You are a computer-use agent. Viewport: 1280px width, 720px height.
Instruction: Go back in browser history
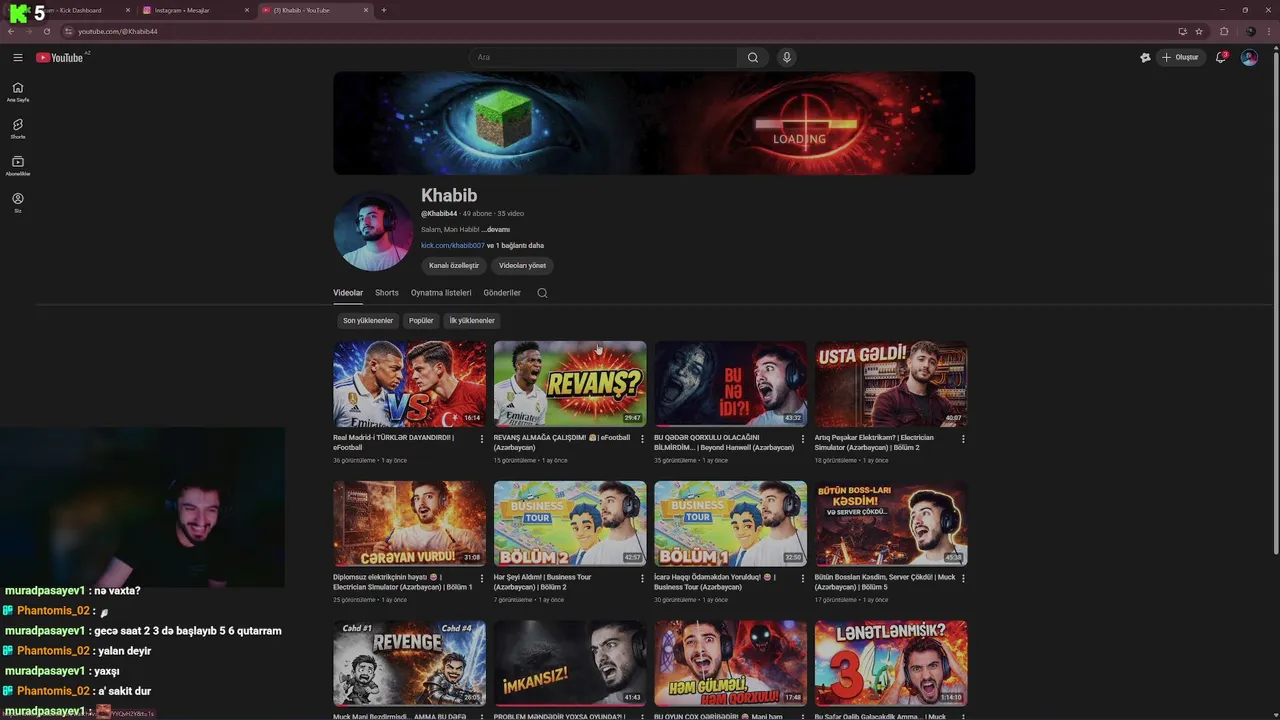[11, 31]
